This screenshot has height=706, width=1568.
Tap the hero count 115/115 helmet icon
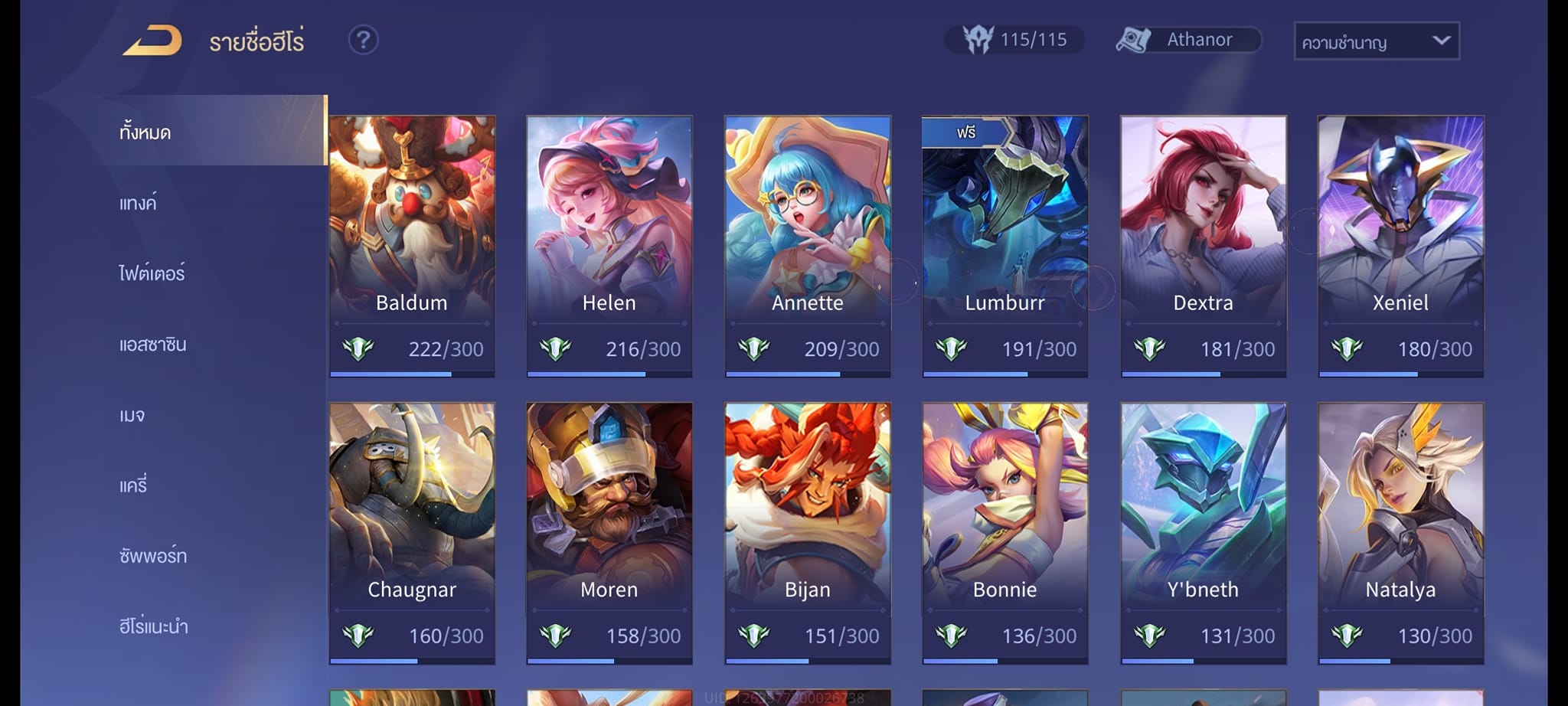coord(978,39)
